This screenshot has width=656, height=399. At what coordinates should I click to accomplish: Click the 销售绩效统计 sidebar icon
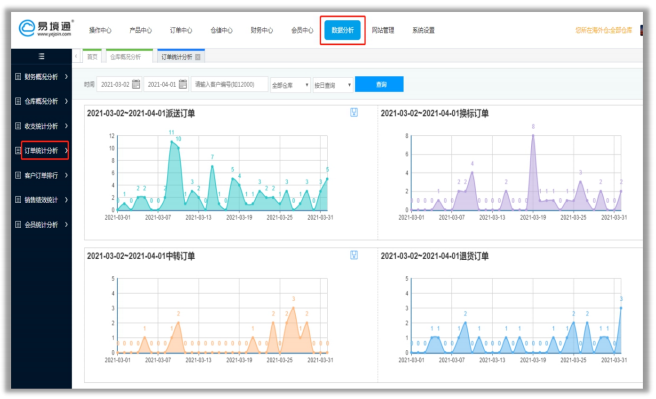tap(18, 200)
